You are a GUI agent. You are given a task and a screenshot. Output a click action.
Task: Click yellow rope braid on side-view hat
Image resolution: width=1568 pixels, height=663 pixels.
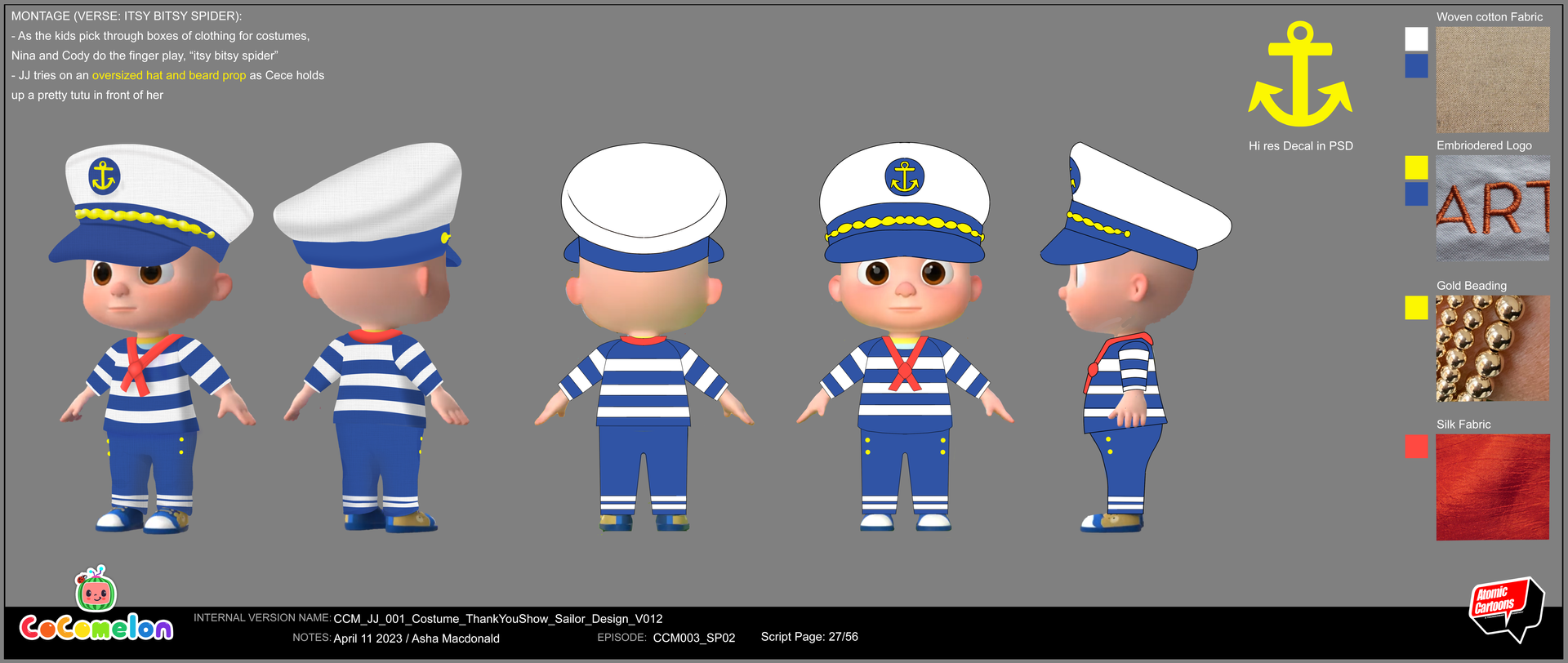(1098, 224)
